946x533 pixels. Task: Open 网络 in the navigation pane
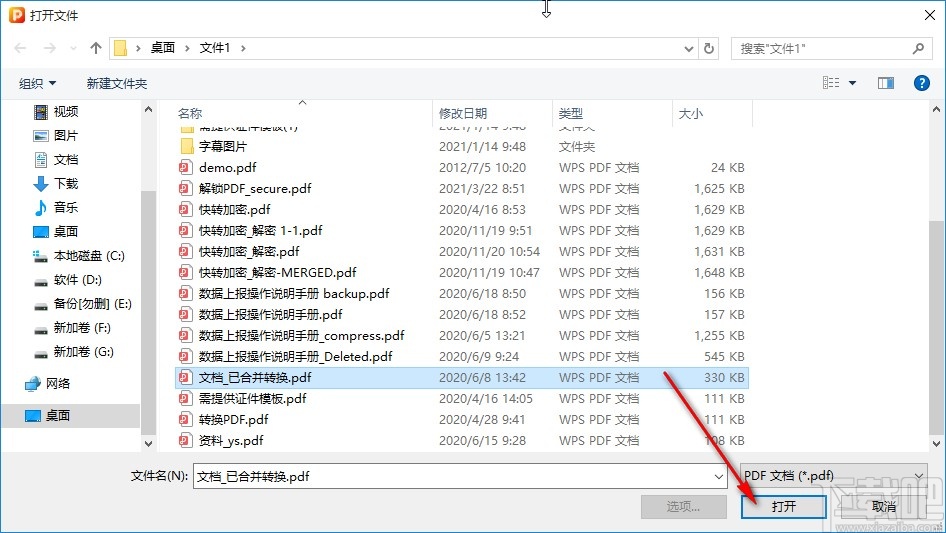click(48, 384)
